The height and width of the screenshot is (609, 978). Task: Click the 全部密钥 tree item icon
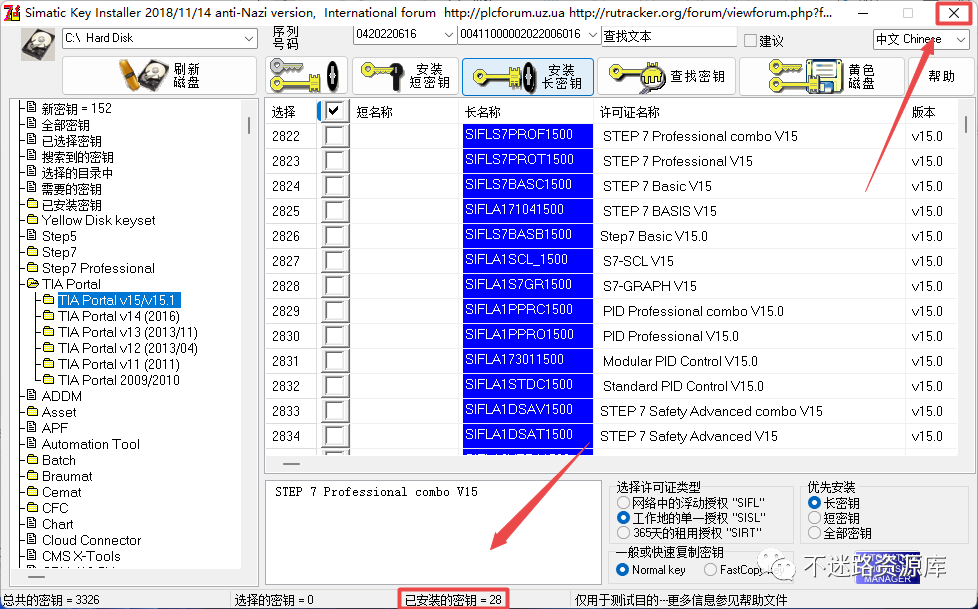[x=32, y=124]
